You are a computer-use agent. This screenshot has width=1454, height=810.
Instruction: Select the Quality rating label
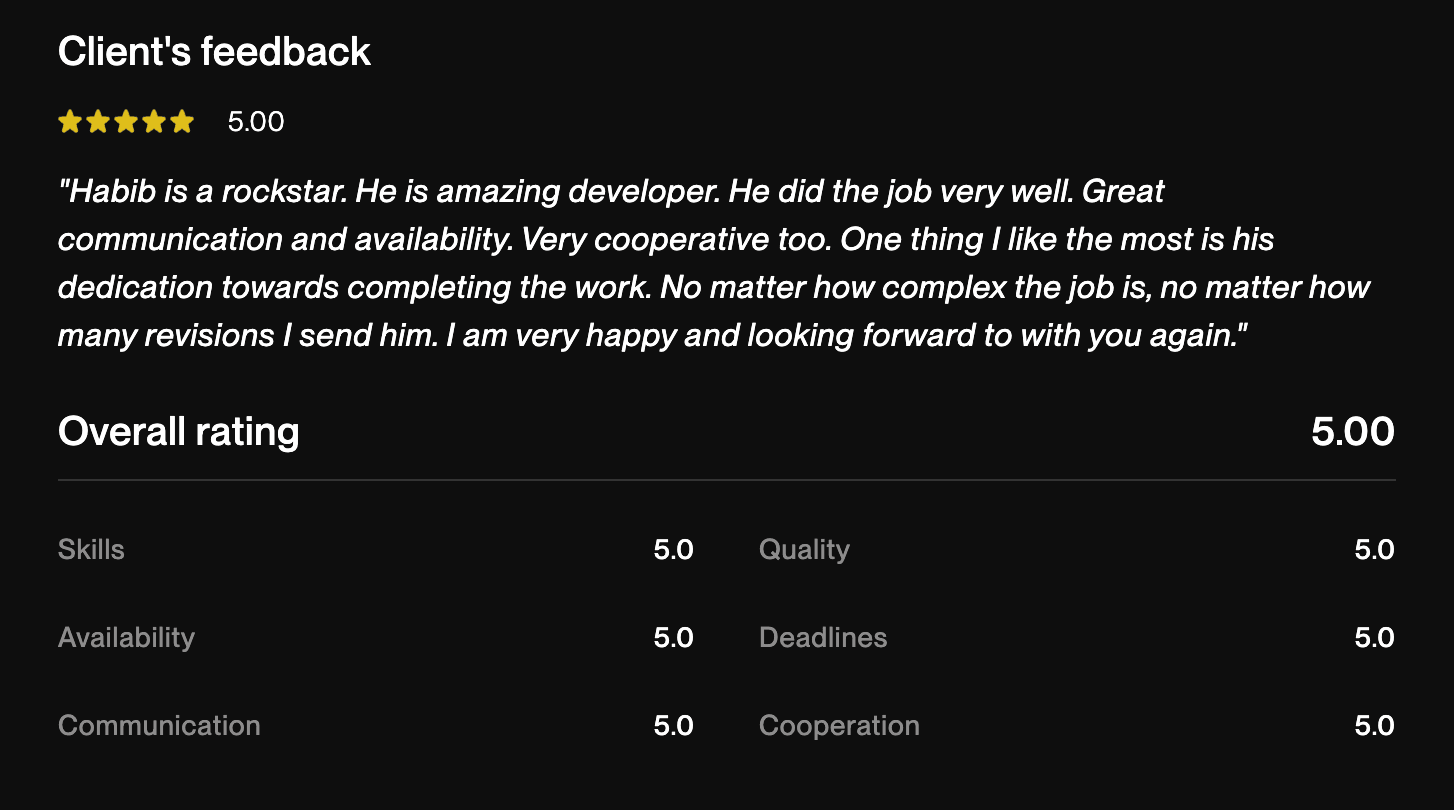[x=804, y=550]
